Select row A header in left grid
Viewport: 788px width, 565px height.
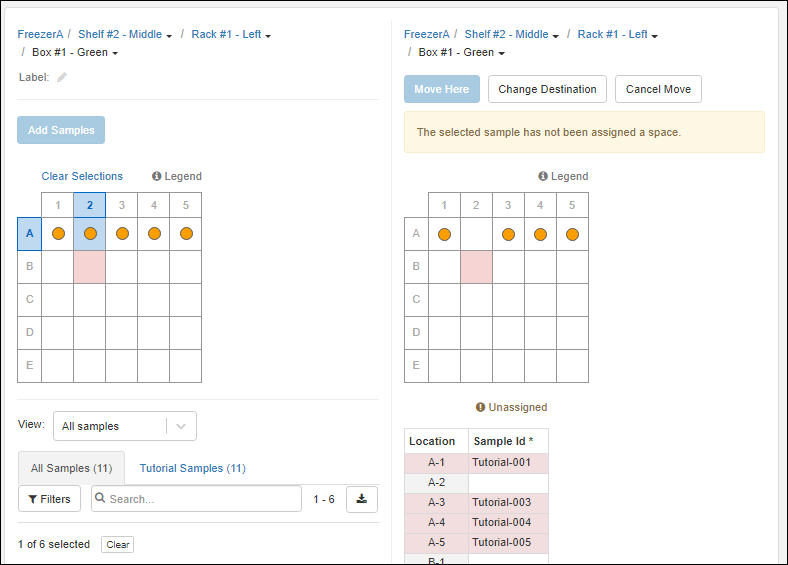[x=29, y=234]
